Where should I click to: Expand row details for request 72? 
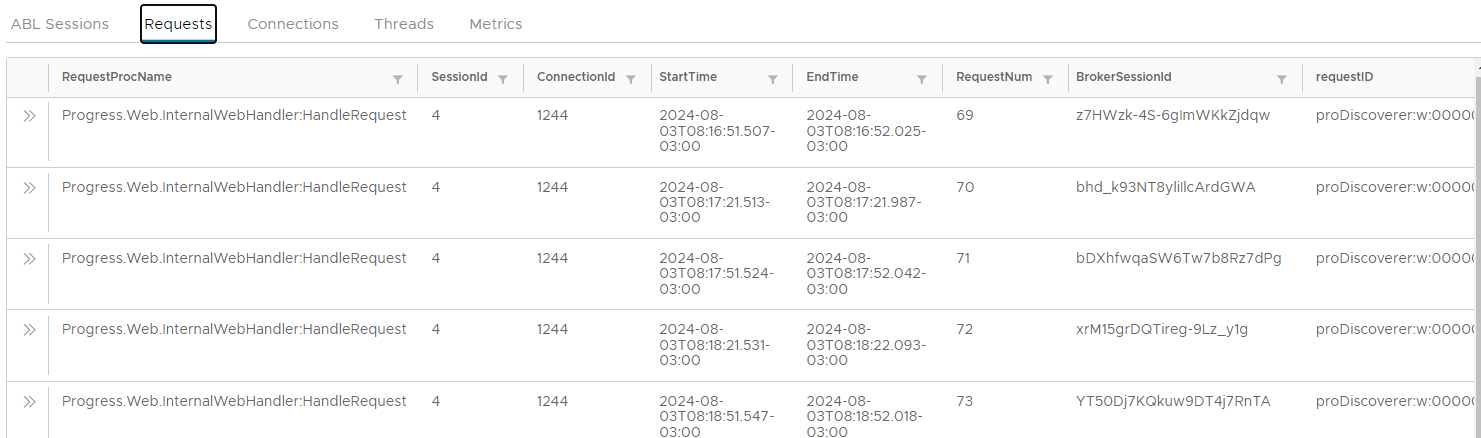(x=29, y=329)
